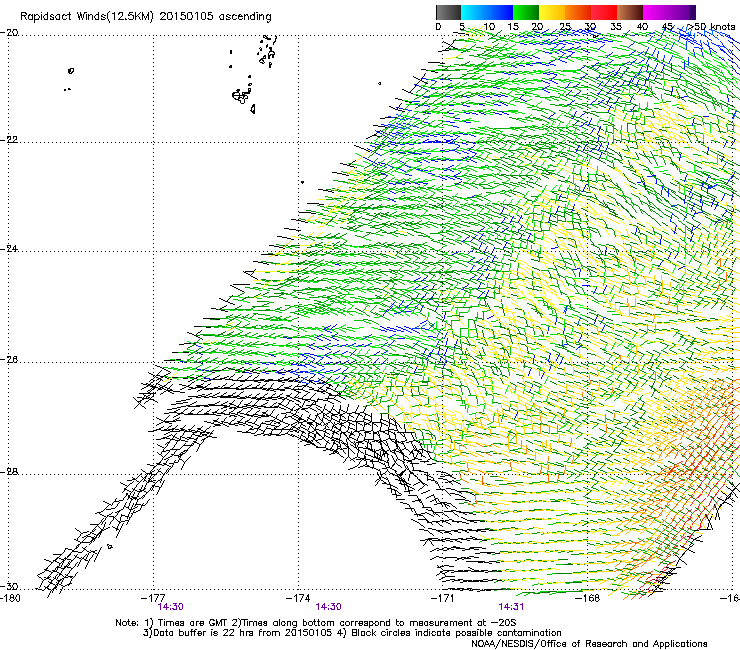This screenshot has width=740, height=650.
Task: Click the green 15-20 knots legend swatch
Action: 526,12
